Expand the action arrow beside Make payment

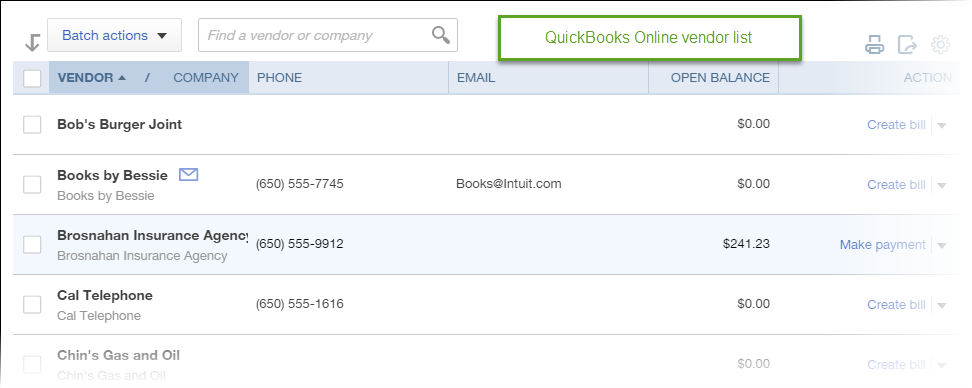942,245
